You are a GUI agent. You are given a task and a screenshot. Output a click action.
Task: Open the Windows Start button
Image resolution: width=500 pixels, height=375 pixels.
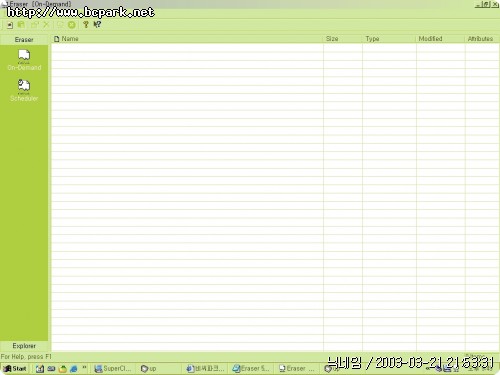pos(15,368)
